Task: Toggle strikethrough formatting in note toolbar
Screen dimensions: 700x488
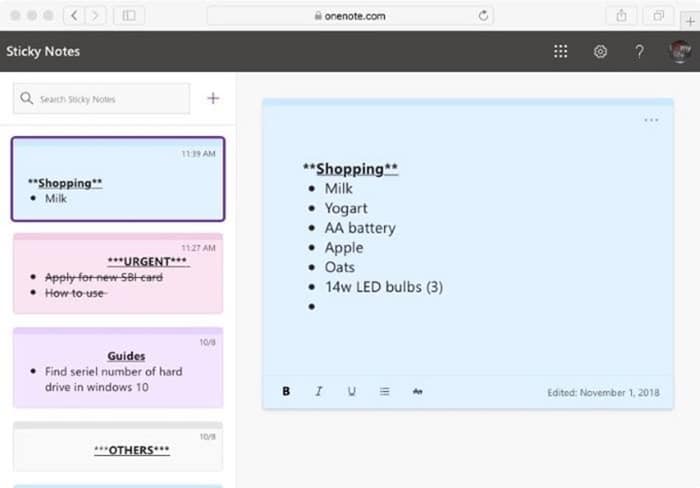Action: (x=417, y=391)
